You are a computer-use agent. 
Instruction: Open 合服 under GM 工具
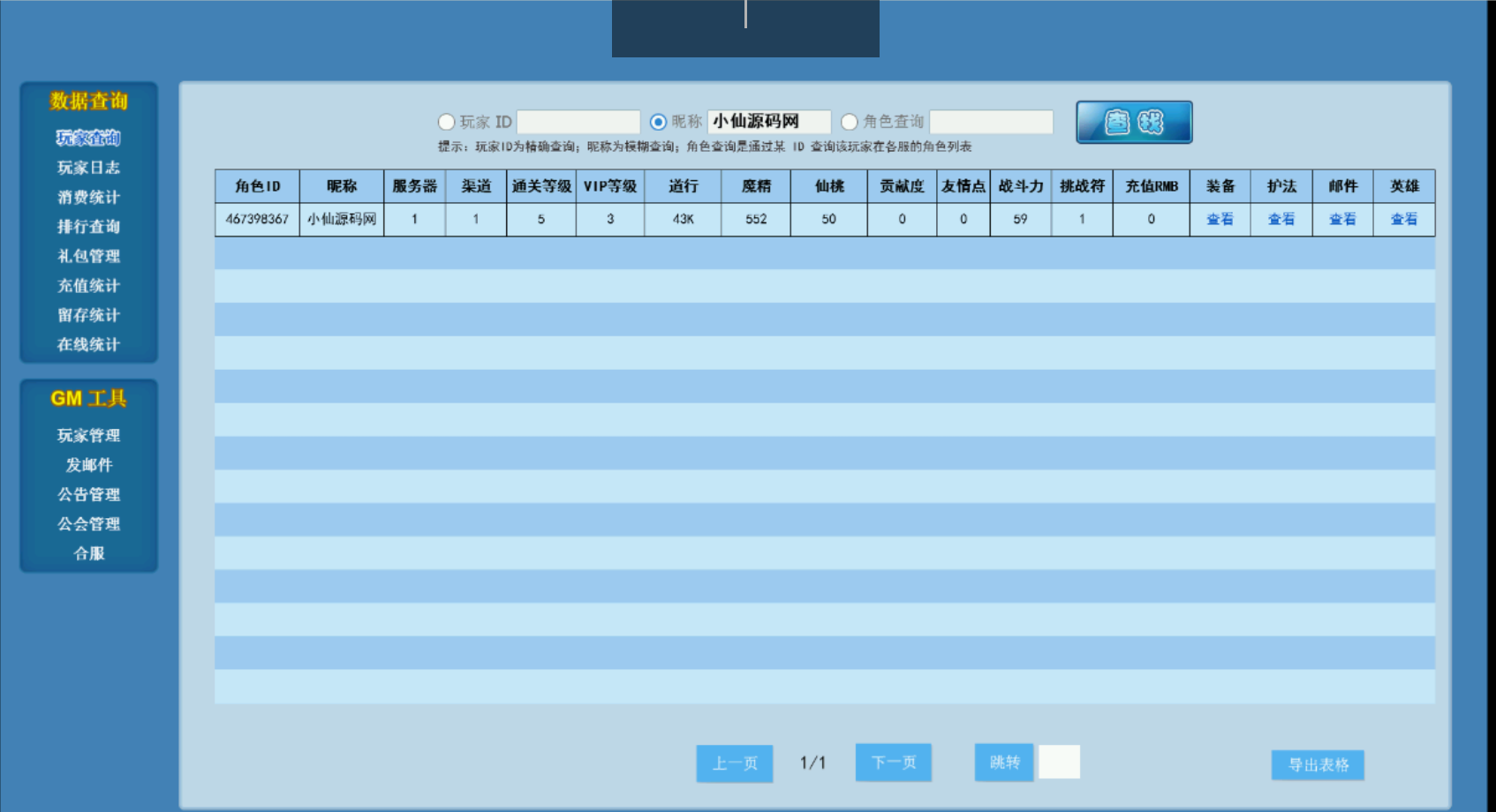click(x=88, y=553)
